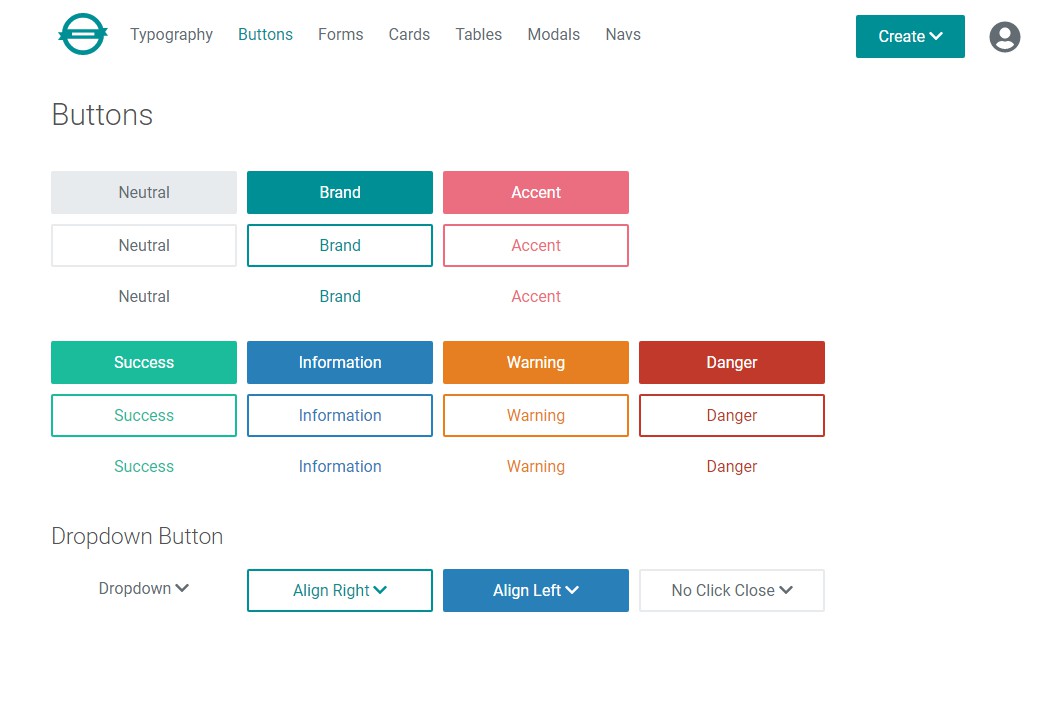
Task: Open the Cards nav item
Action: 409,35
